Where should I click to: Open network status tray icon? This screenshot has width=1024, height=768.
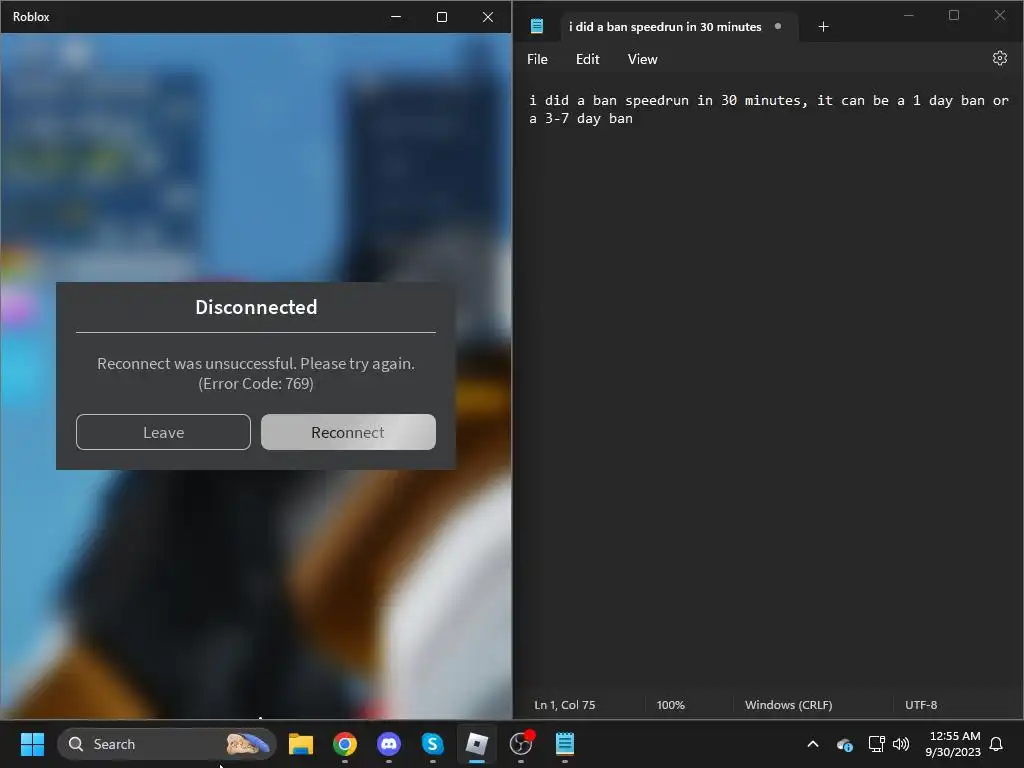point(876,744)
